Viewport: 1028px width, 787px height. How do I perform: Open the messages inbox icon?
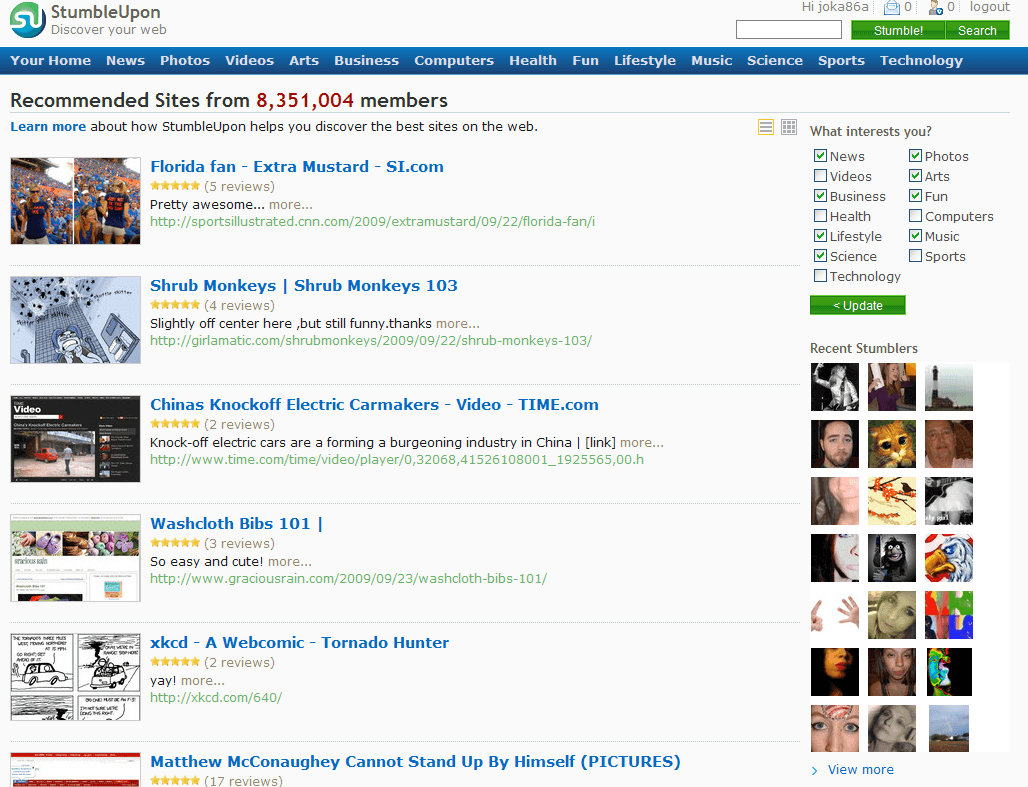(x=892, y=8)
